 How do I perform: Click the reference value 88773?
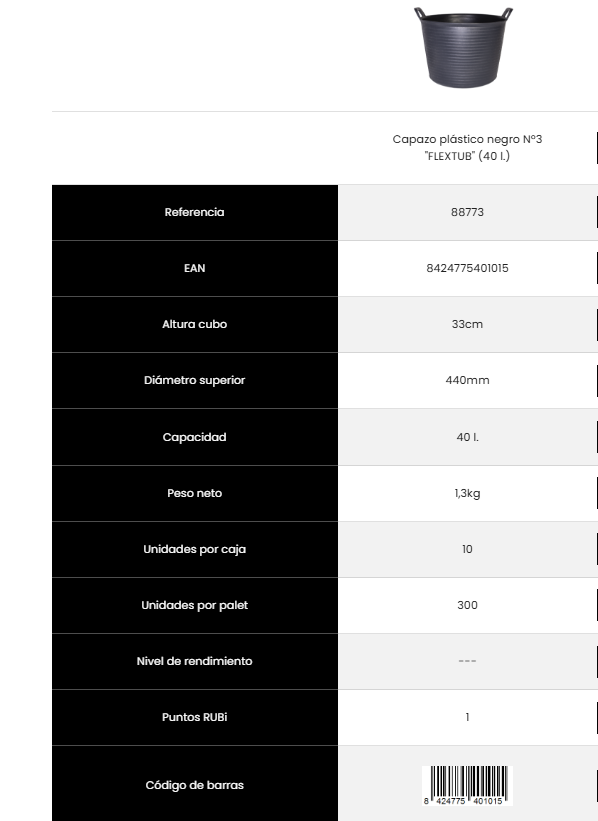click(467, 212)
